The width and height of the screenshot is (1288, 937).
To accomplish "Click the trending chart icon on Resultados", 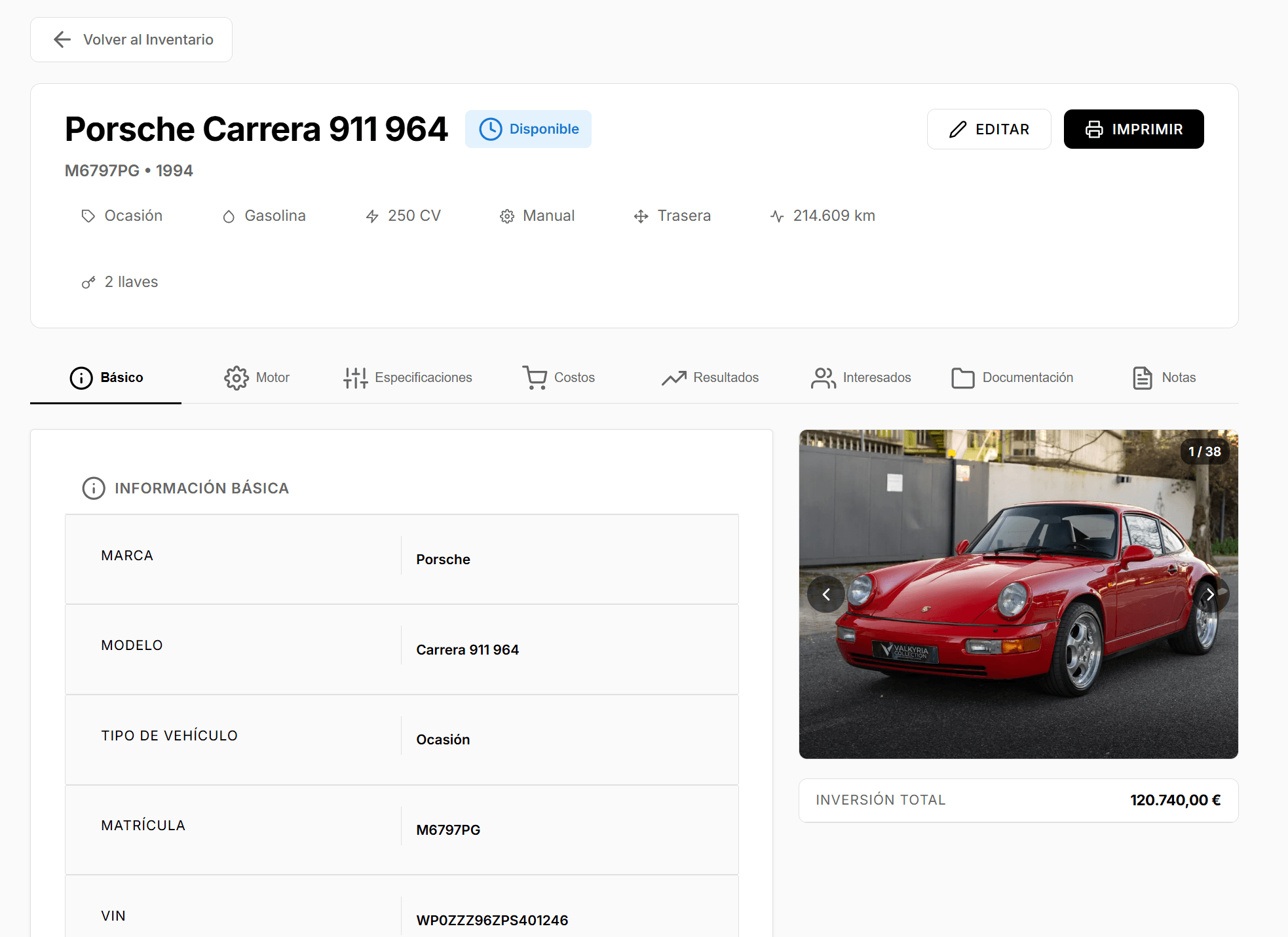I will 674,378.
